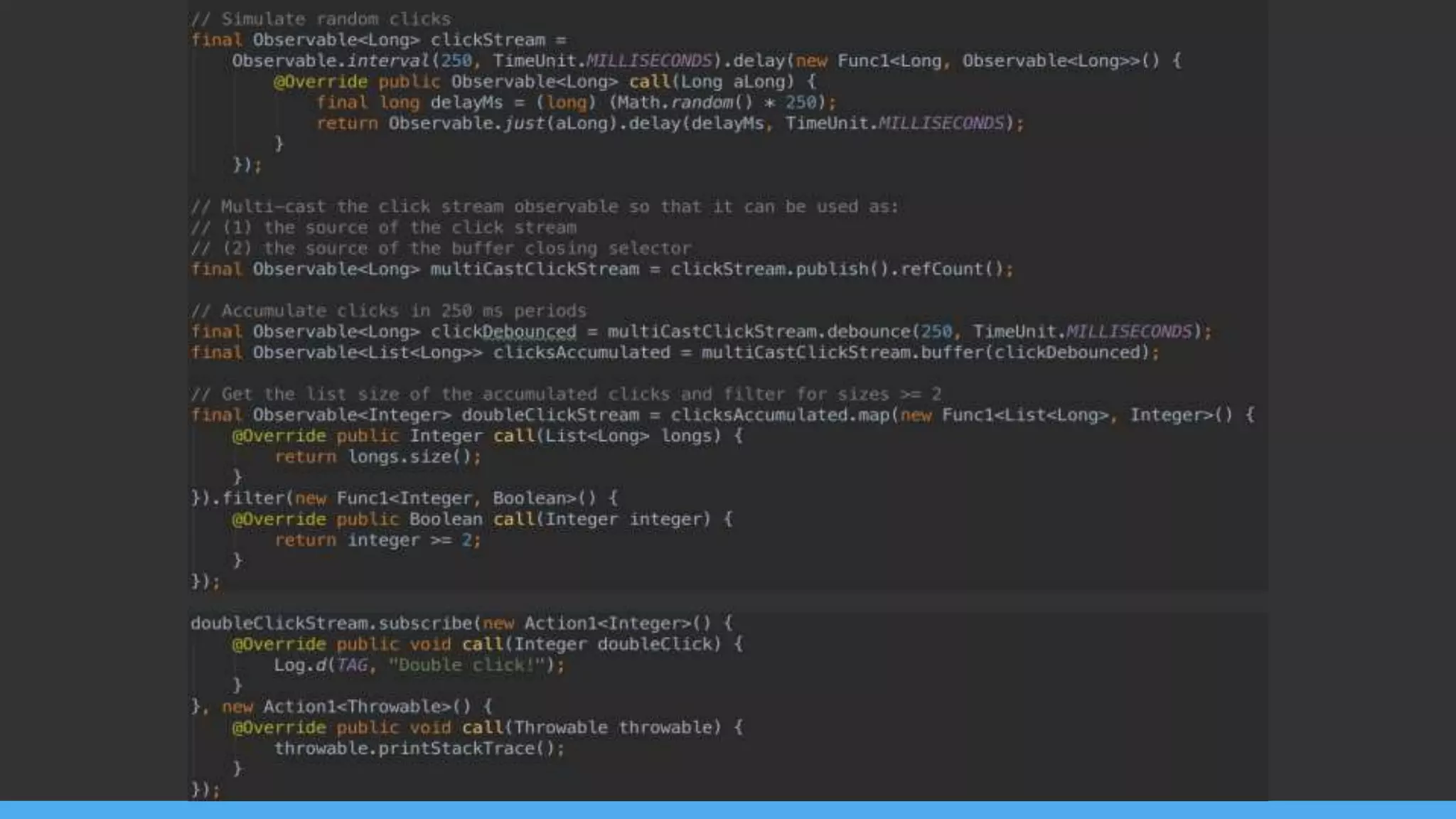The width and height of the screenshot is (1456, 819).
Task: Click the Math.random() call
Action: pyautogui.click(x=684, y=102)
